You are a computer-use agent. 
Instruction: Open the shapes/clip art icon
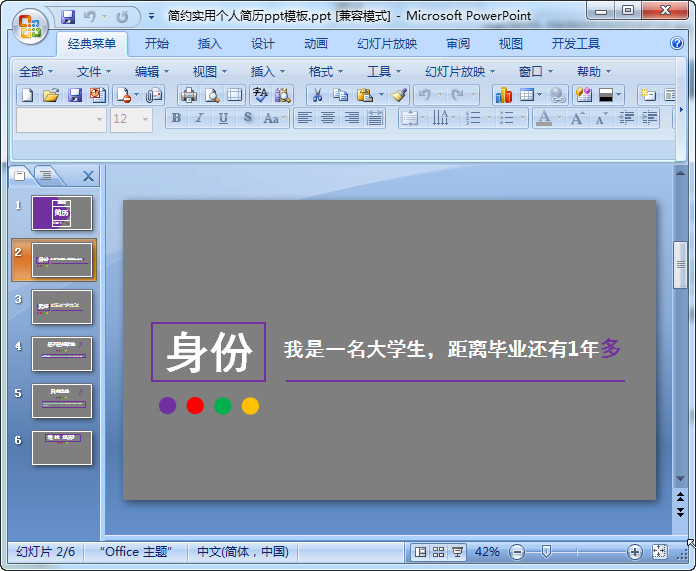[x=583, y=95]
